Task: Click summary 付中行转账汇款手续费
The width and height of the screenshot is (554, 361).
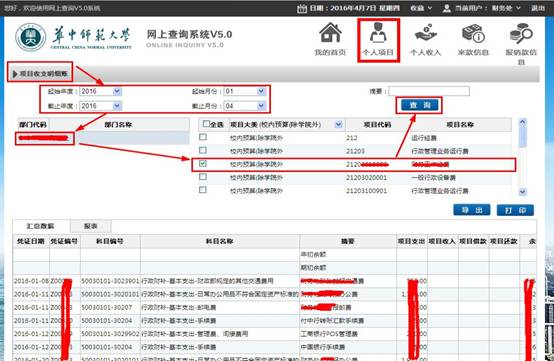Action: (x=332, y=321)
